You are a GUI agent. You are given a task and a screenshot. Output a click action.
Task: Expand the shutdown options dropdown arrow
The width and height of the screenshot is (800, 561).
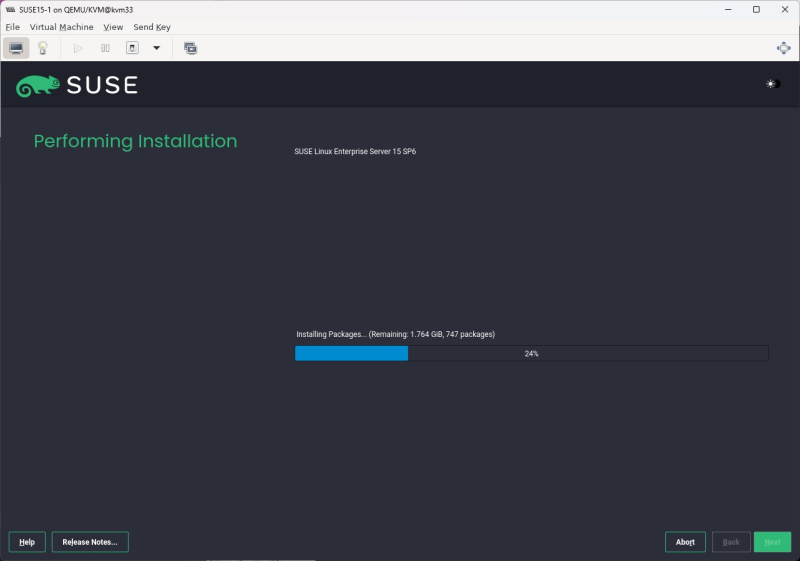point(157,48)
